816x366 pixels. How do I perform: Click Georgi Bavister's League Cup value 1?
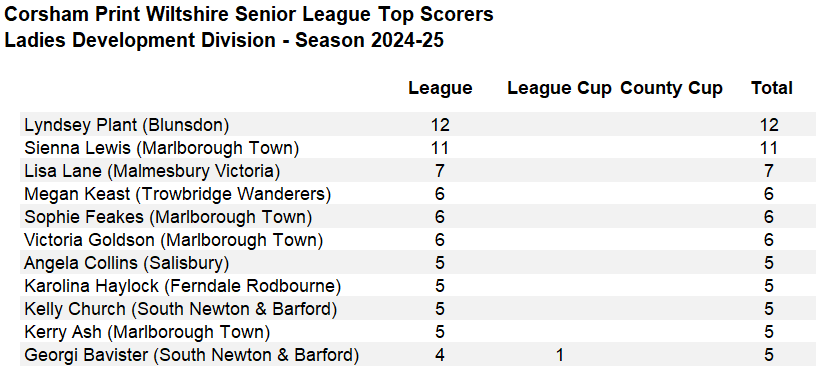[559, 355]
